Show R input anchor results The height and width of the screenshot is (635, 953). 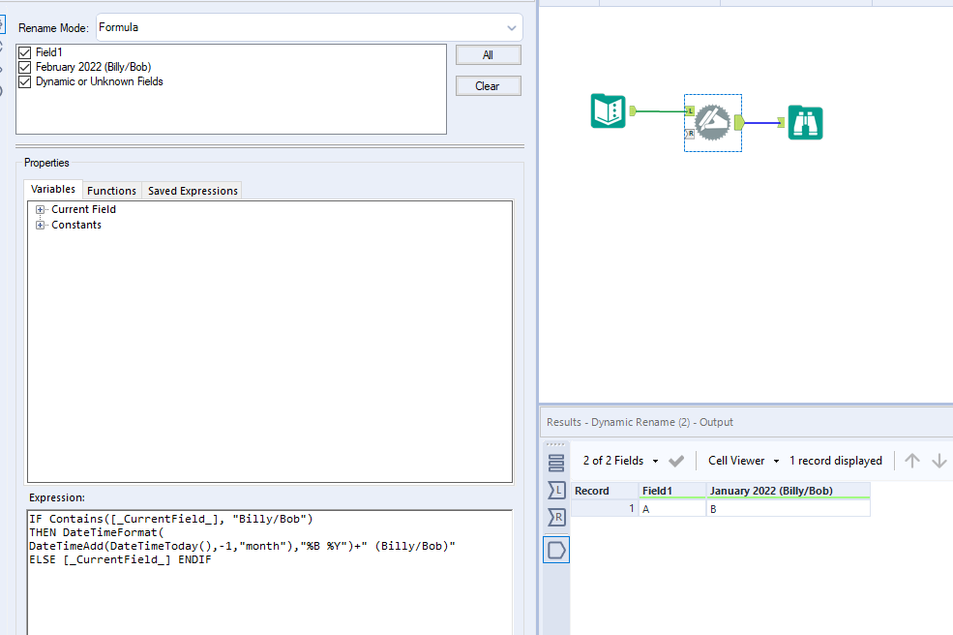click(x=556, y=517)
